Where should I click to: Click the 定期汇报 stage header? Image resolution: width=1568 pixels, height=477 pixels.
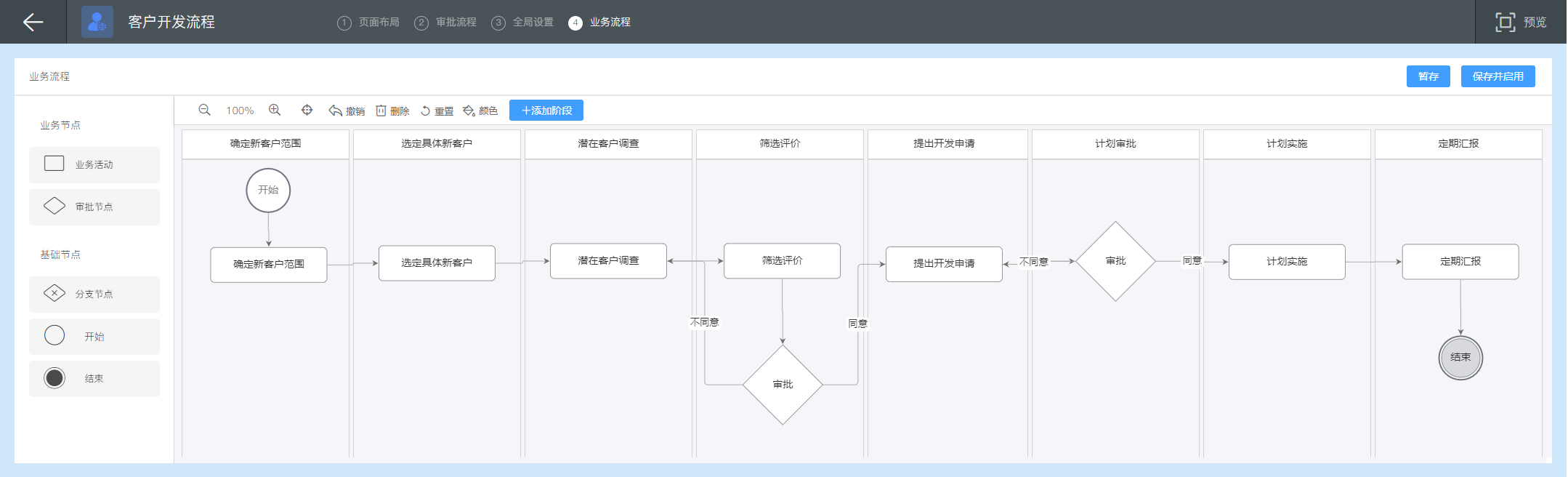coord(1458,144)
